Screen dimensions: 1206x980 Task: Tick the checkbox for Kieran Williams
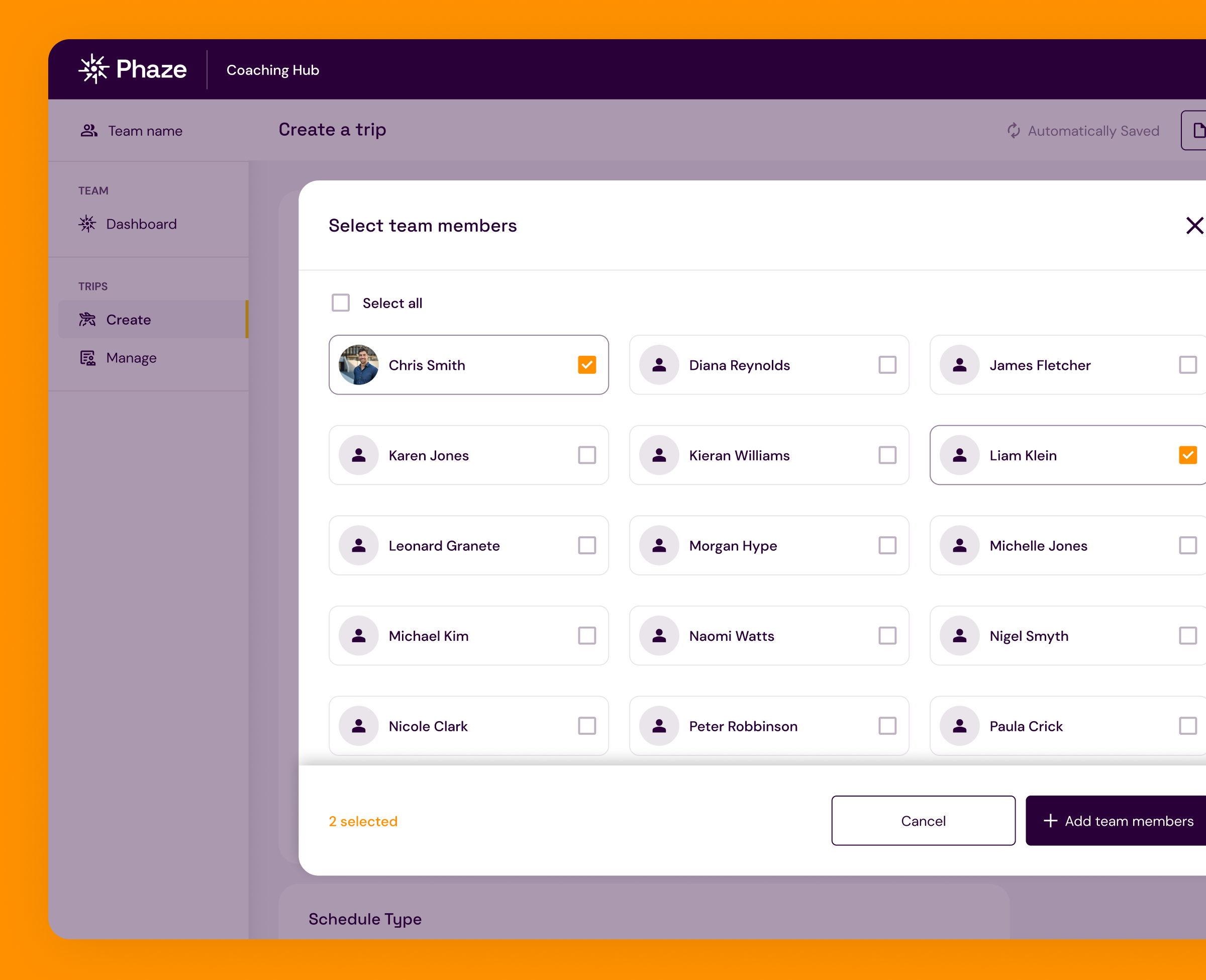click(887, 455)
